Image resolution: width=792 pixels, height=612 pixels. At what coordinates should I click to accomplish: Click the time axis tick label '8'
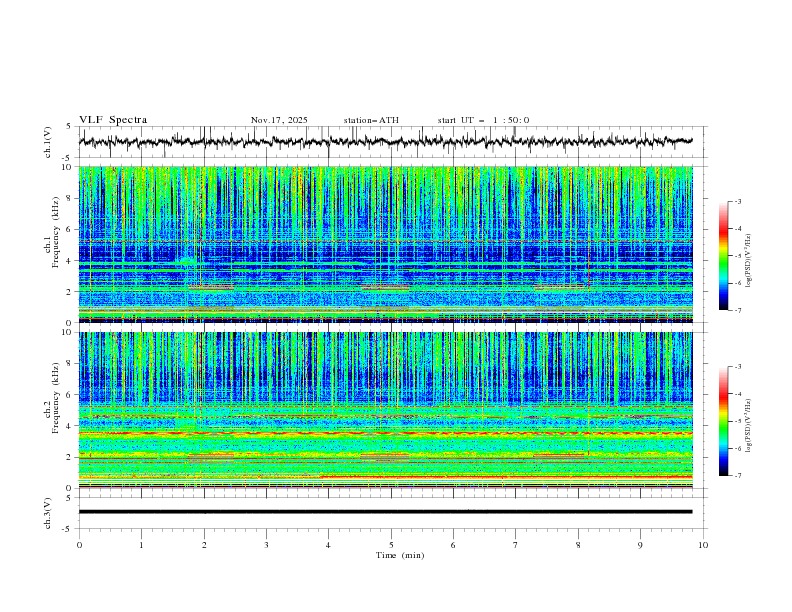578,545
